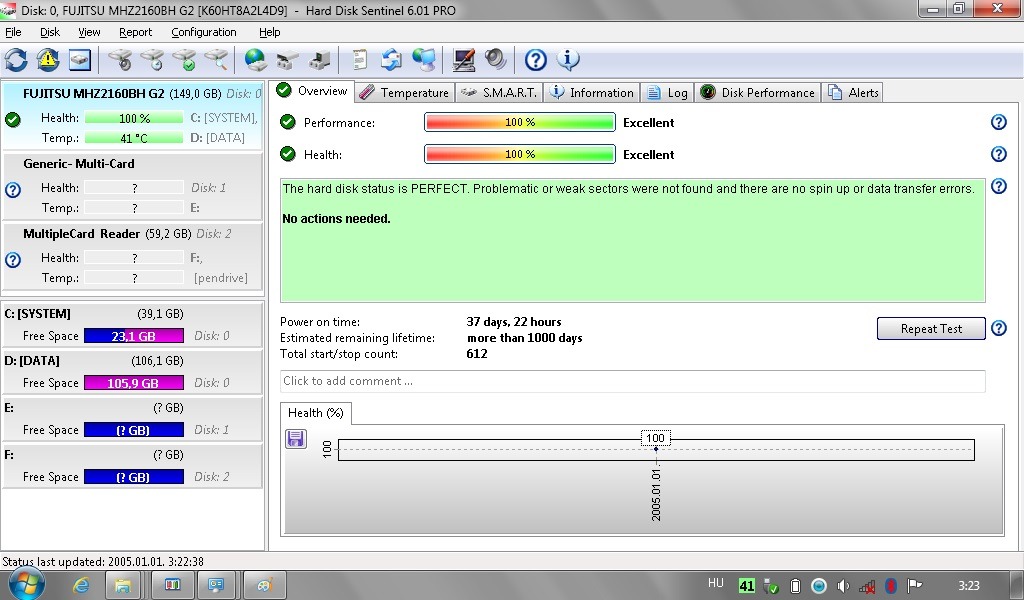
Task: Open the Configuration menu
Action: (x=204, y=32)
